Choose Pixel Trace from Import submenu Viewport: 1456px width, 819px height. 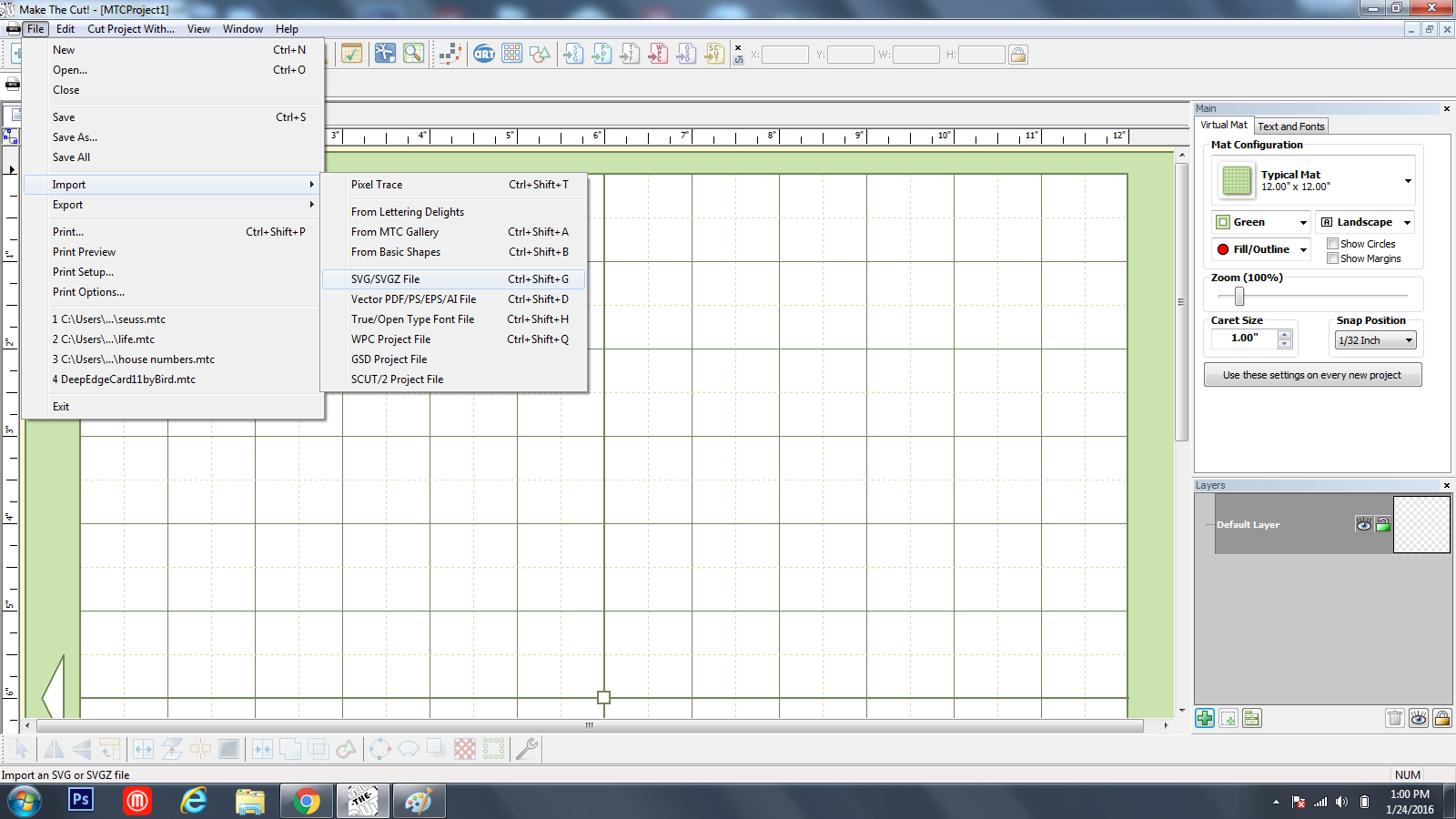pos(453,185)
